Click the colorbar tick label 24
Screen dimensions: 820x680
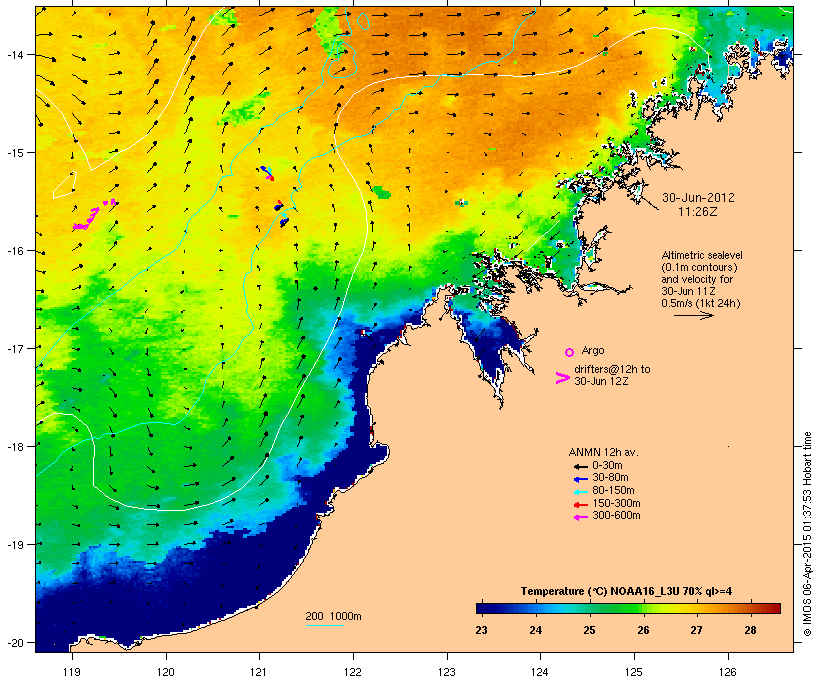[x=536, y=630]
